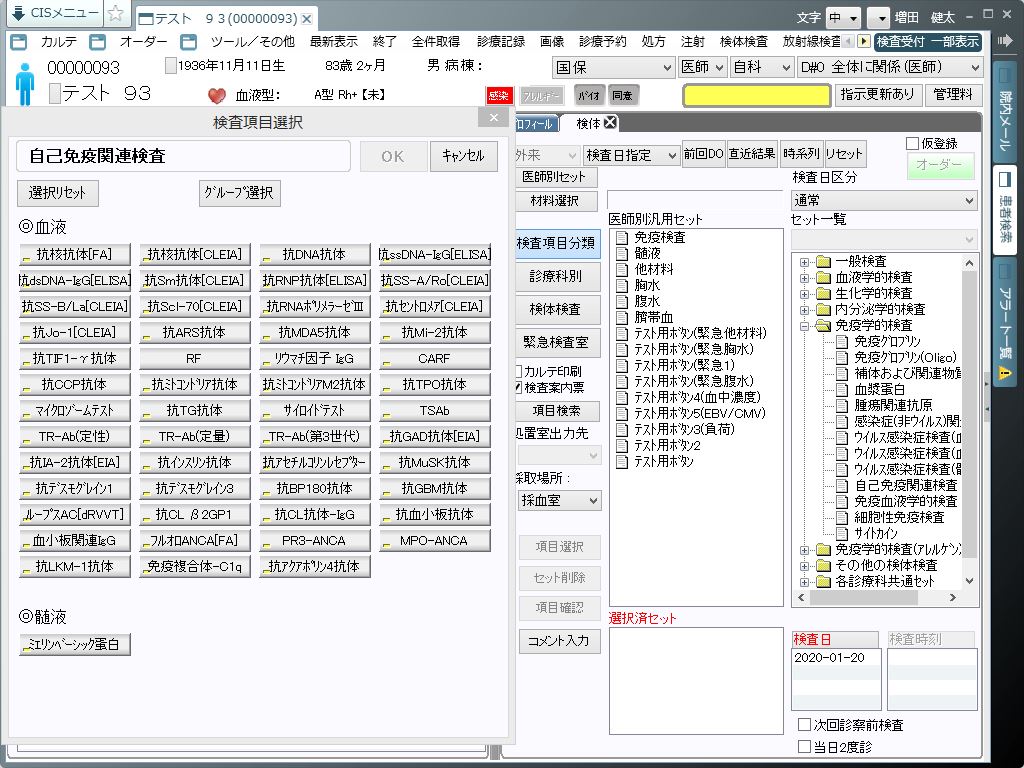Open the 処方 menu item

pos(653,42)
